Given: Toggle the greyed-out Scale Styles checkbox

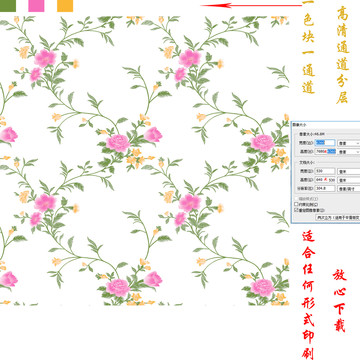Looking at the screenshot, I should pyautogui.click(x=296, y=199).
